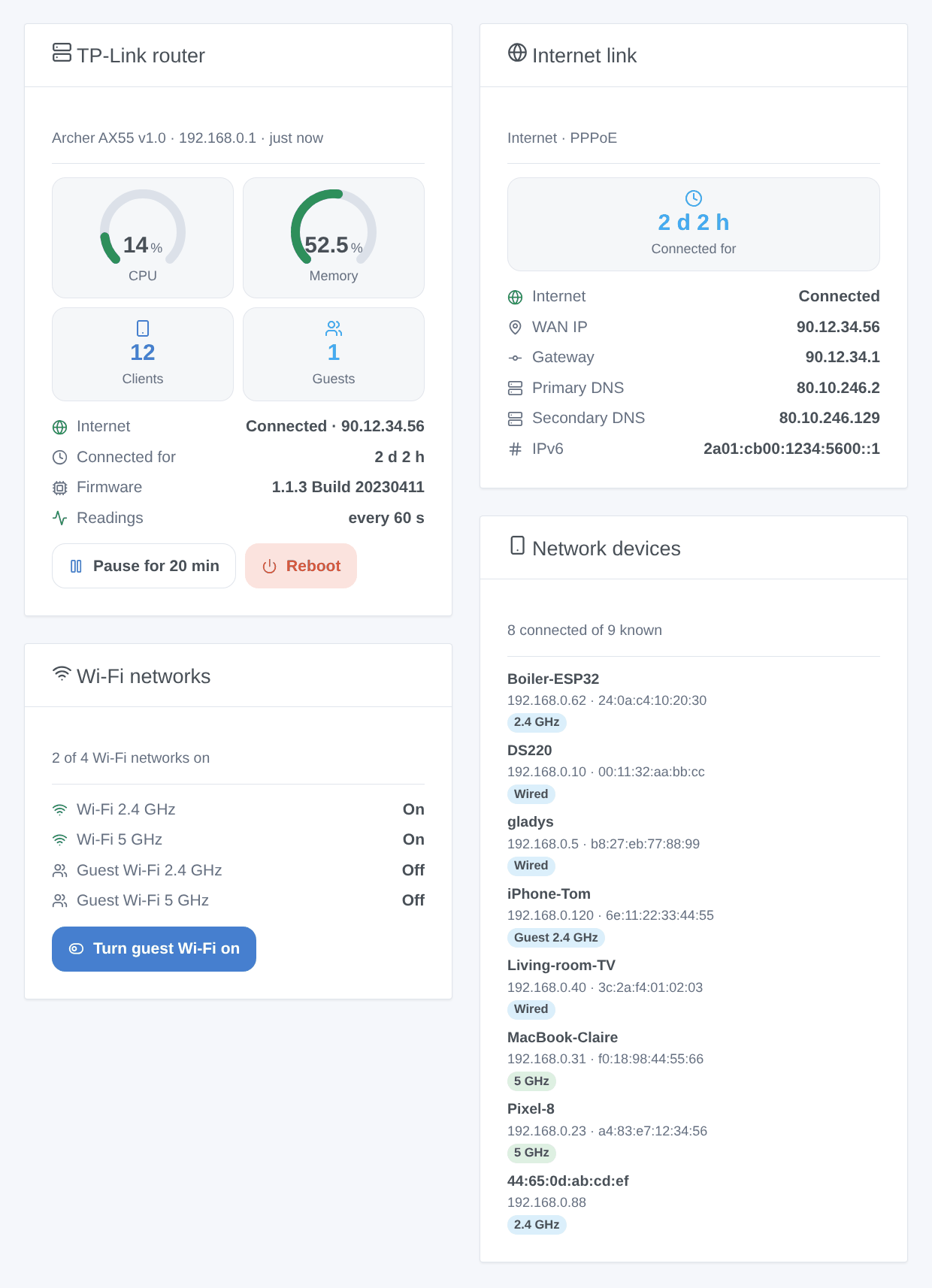Click the people icon above 1 Guests
The image size is (932, 1288).
[x=334, y=328]
